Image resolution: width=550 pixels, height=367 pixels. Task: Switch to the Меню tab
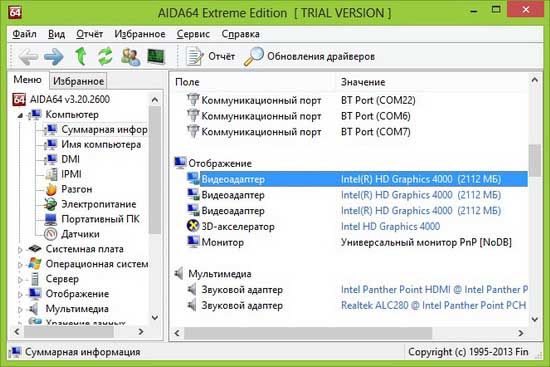[27, 80]
